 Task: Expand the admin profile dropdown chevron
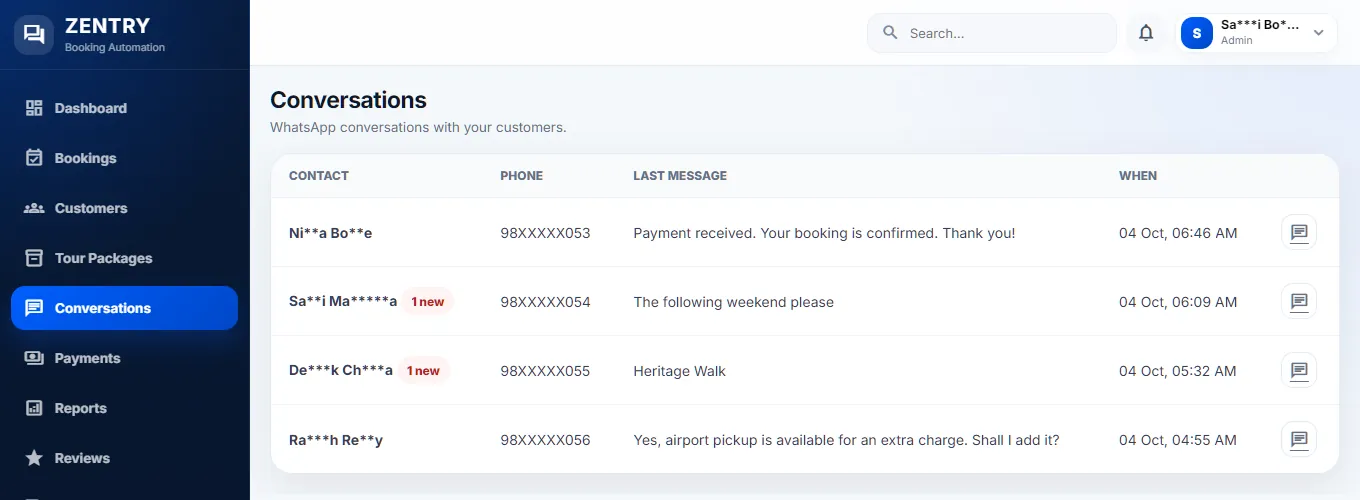[x=1318, y=33]
